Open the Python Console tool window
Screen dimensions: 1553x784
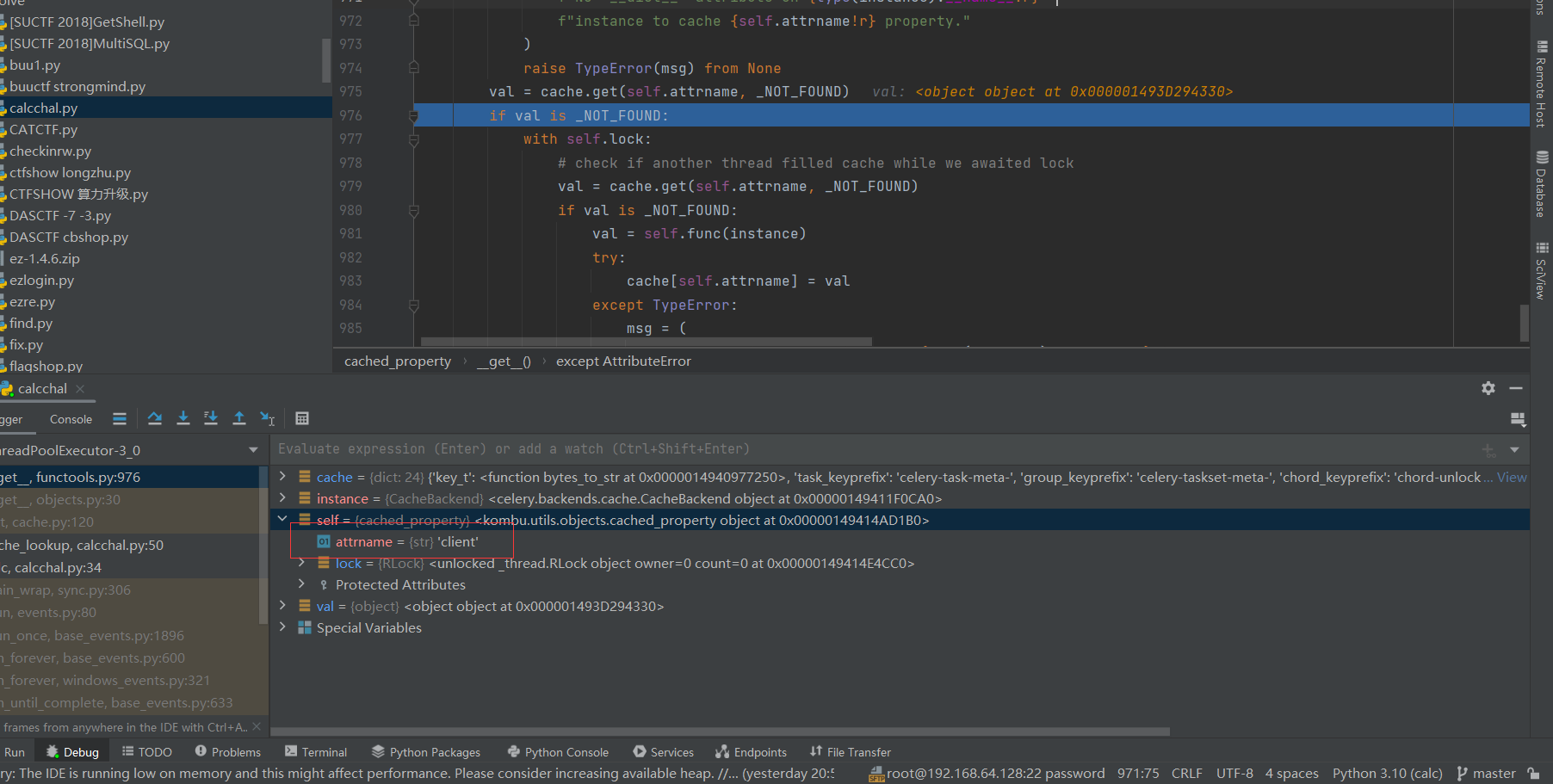click(557, 751)
